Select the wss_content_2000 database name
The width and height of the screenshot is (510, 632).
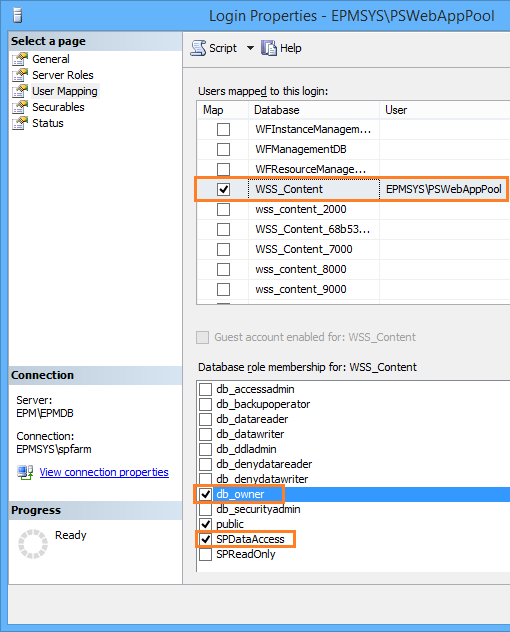point(301,210)
